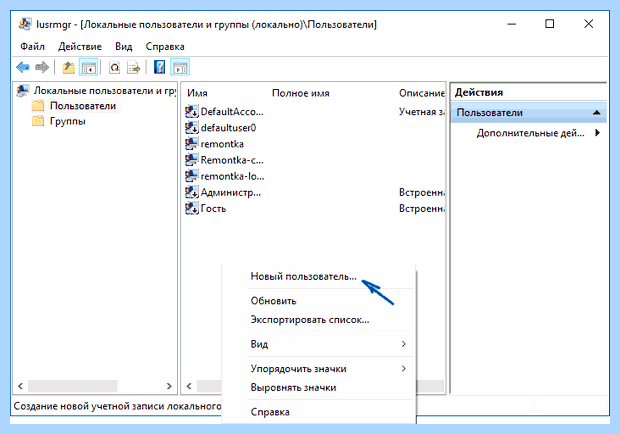Choose Новый пользователь... from context menu

[303, 277]
